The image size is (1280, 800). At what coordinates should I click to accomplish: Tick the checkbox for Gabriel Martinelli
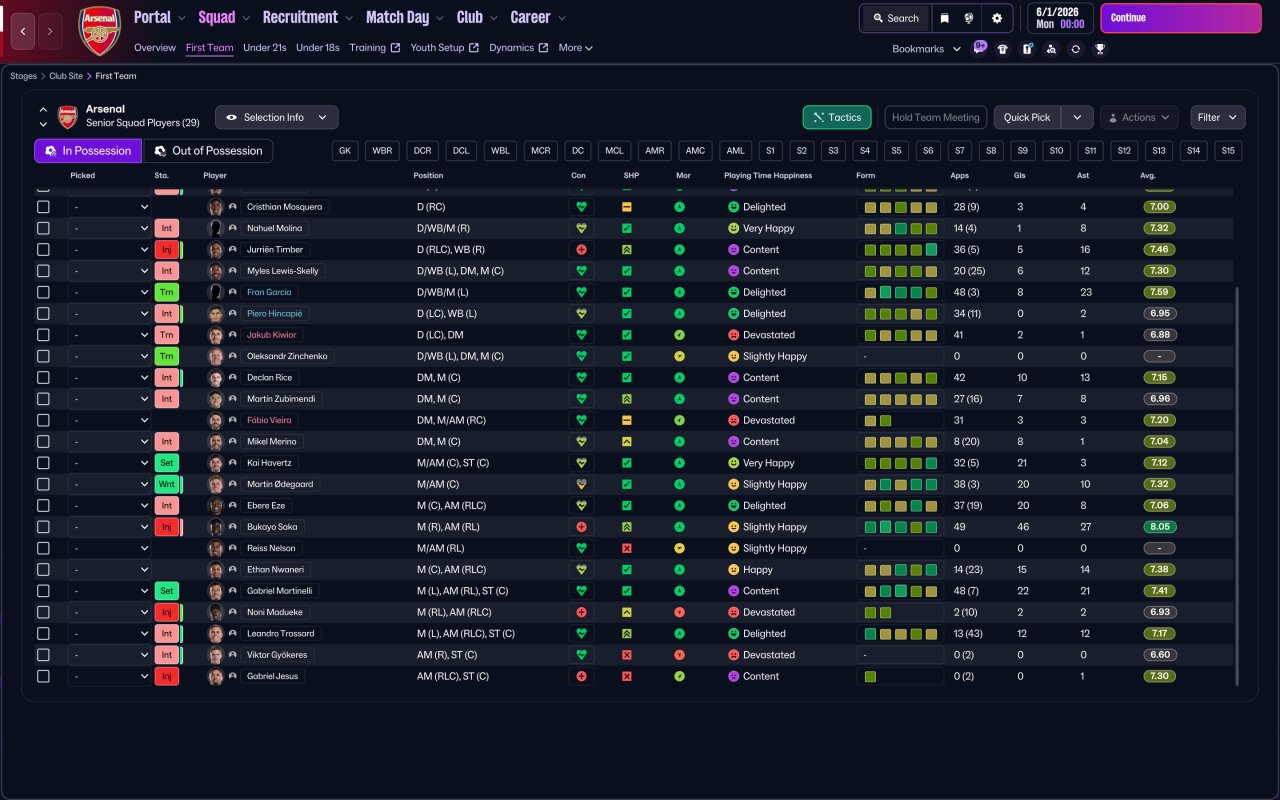coord(43,591)
